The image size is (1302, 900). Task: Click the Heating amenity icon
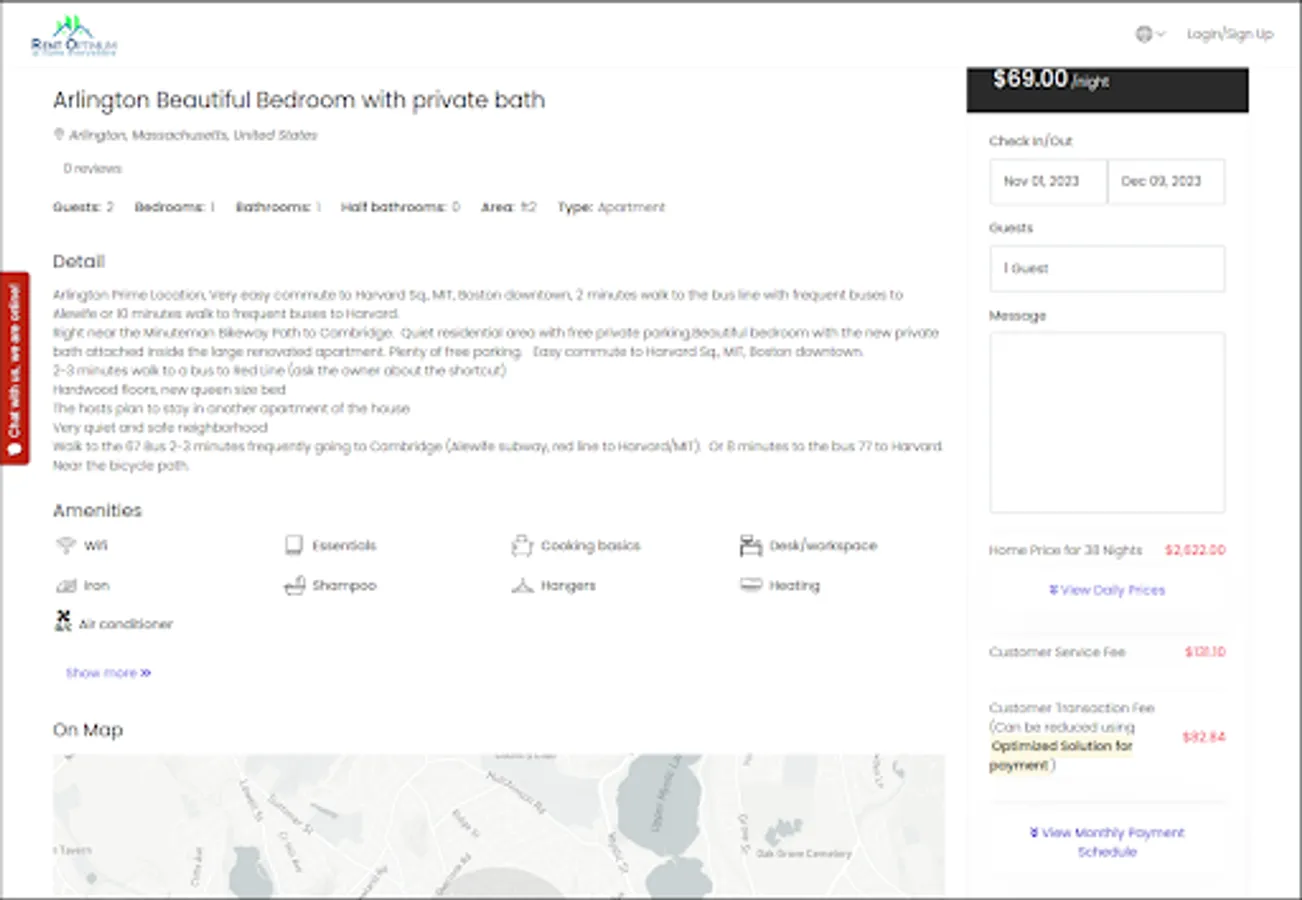pos(751,586)
